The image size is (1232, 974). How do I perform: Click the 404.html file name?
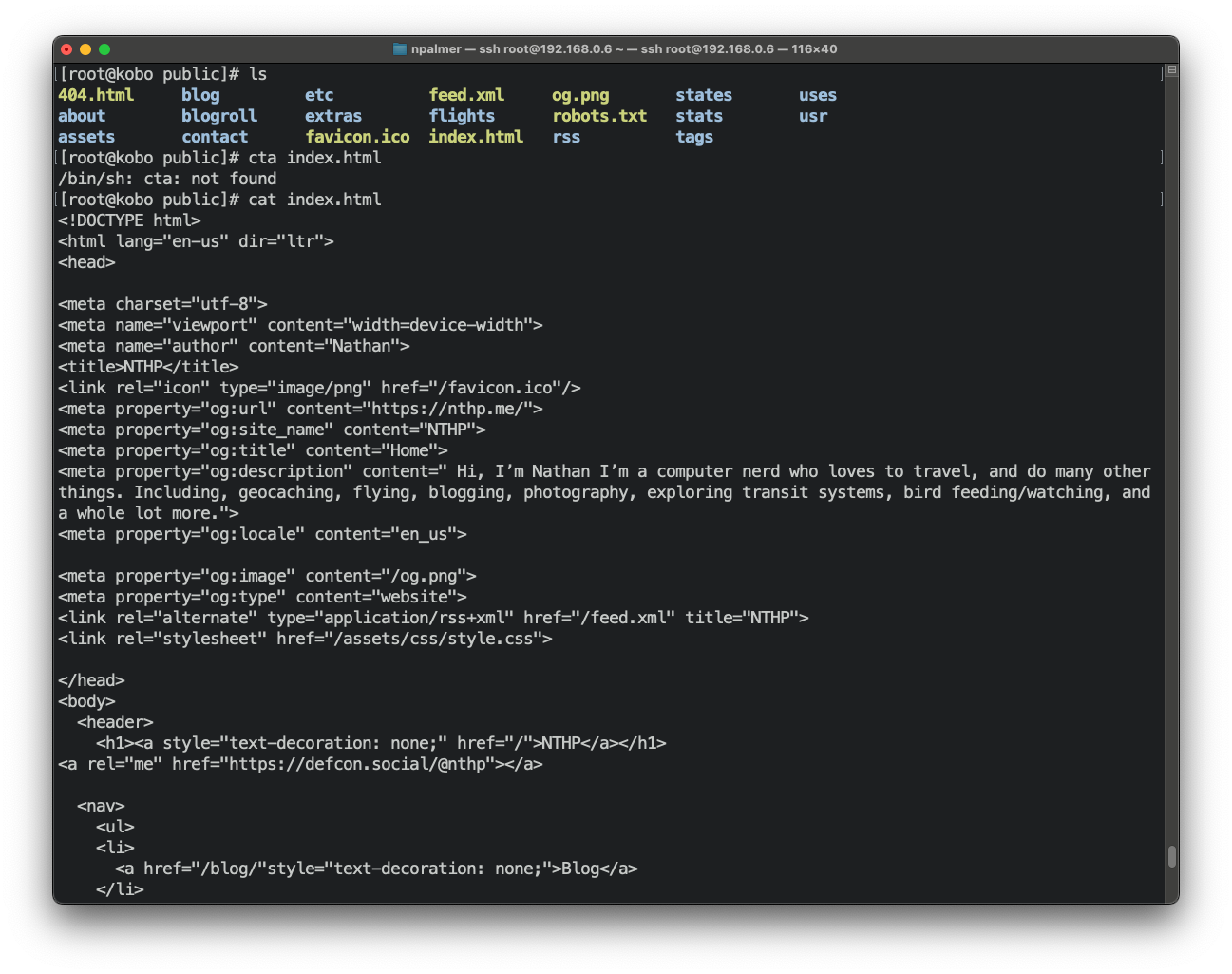pos(96,95)
